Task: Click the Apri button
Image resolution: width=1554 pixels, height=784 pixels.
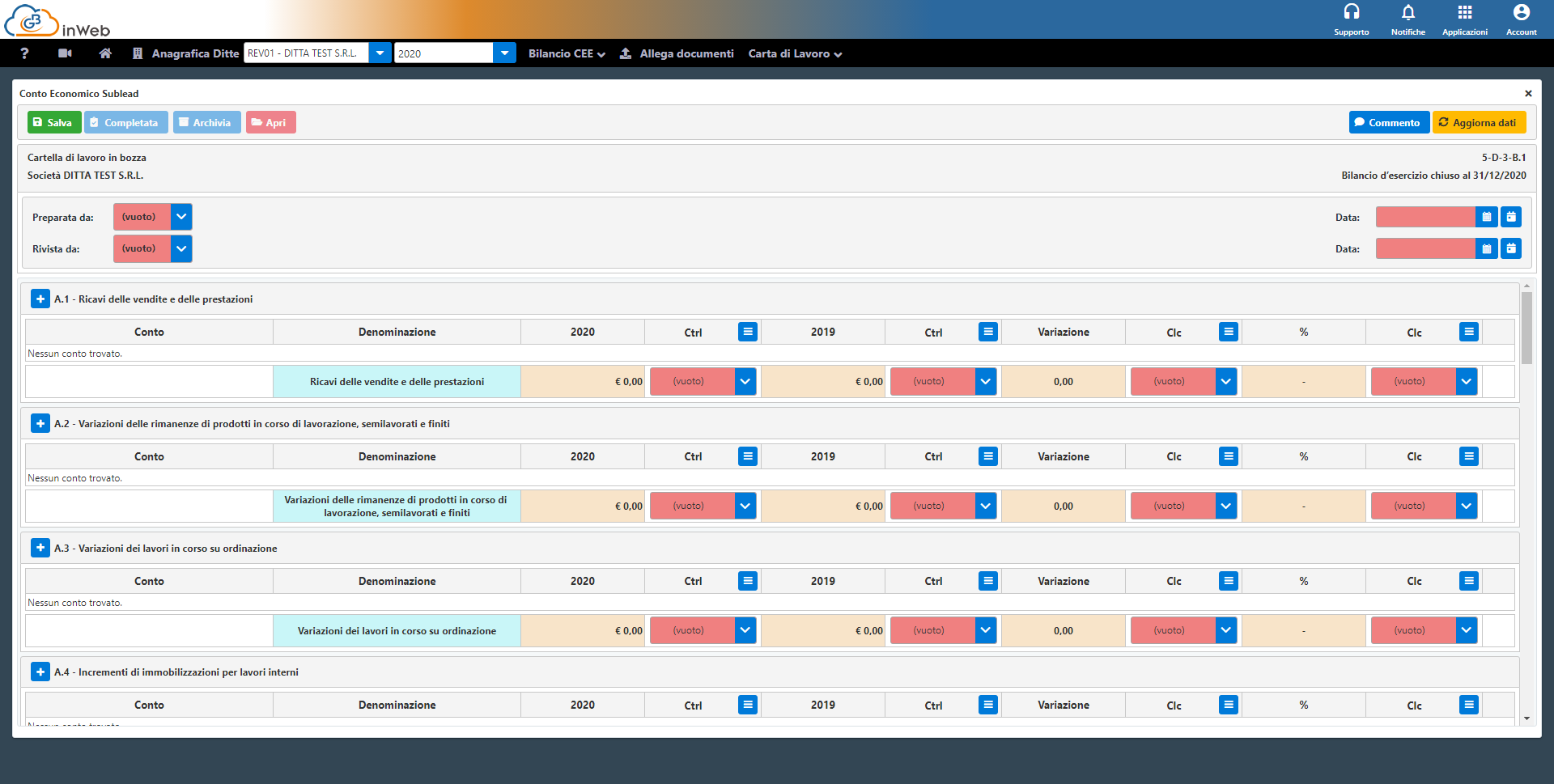Action: tap(271, 122)
